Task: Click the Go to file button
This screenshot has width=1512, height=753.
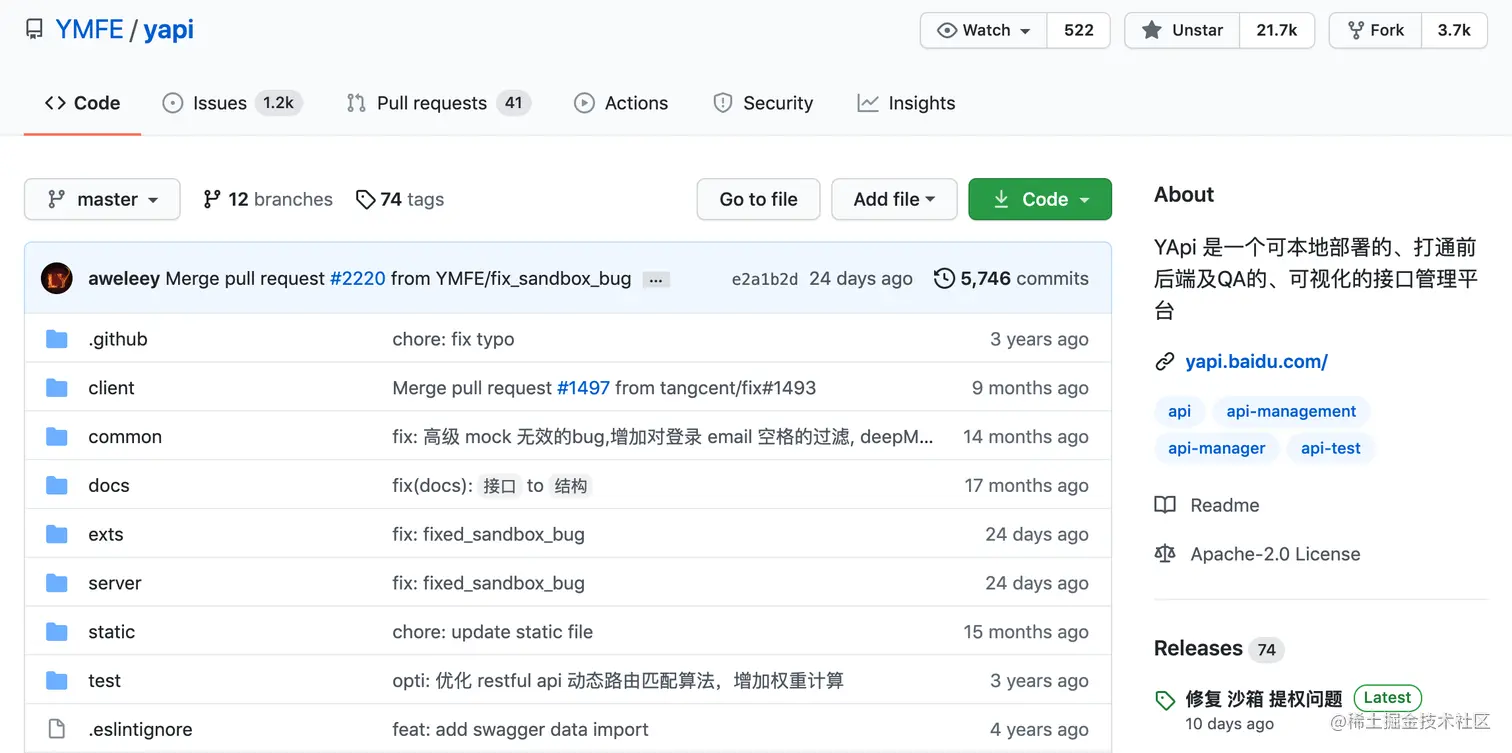Action: (x=758, y=199)
